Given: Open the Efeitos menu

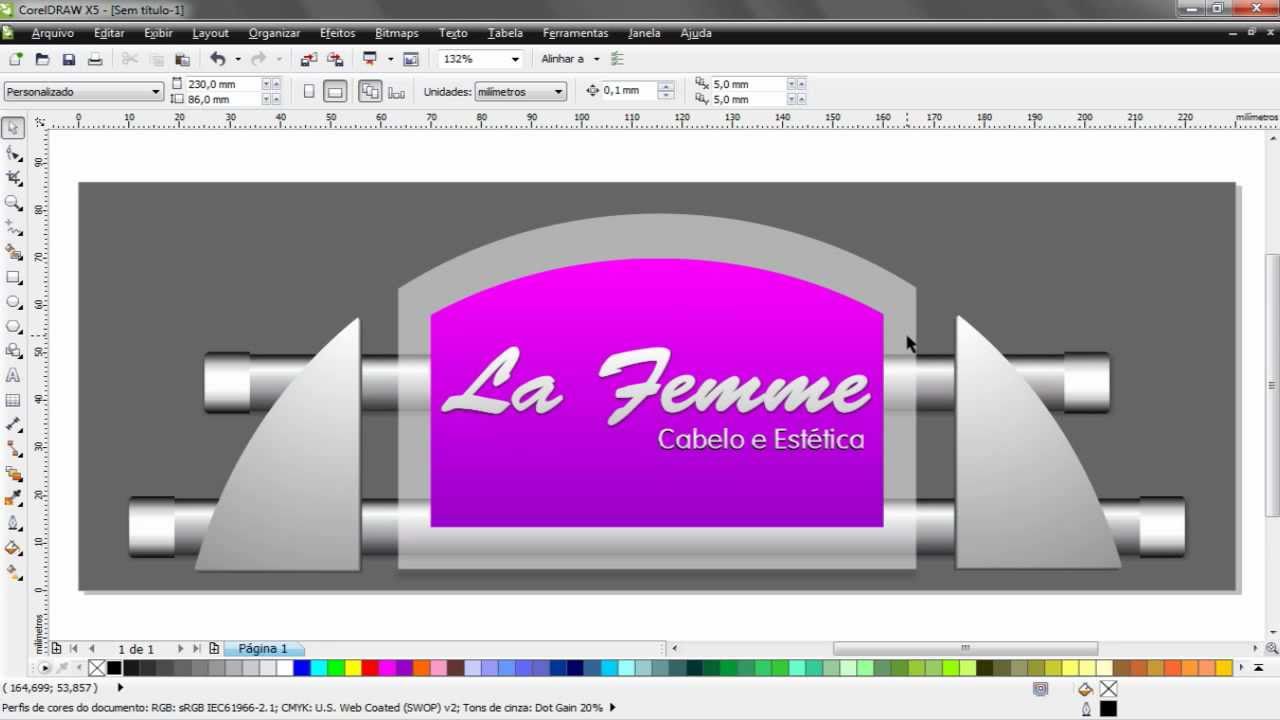Looking at the screenshot, I should click(x=337, y=33).
